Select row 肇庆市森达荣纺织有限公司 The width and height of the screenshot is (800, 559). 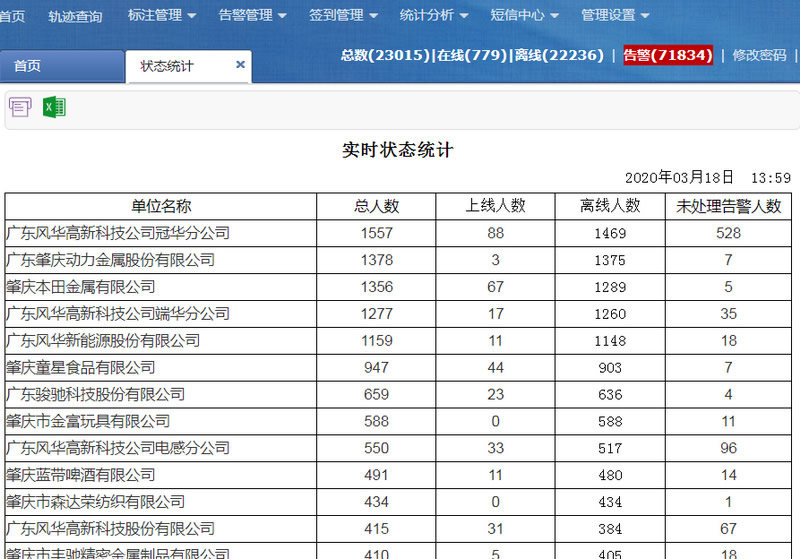click(398, 502)
